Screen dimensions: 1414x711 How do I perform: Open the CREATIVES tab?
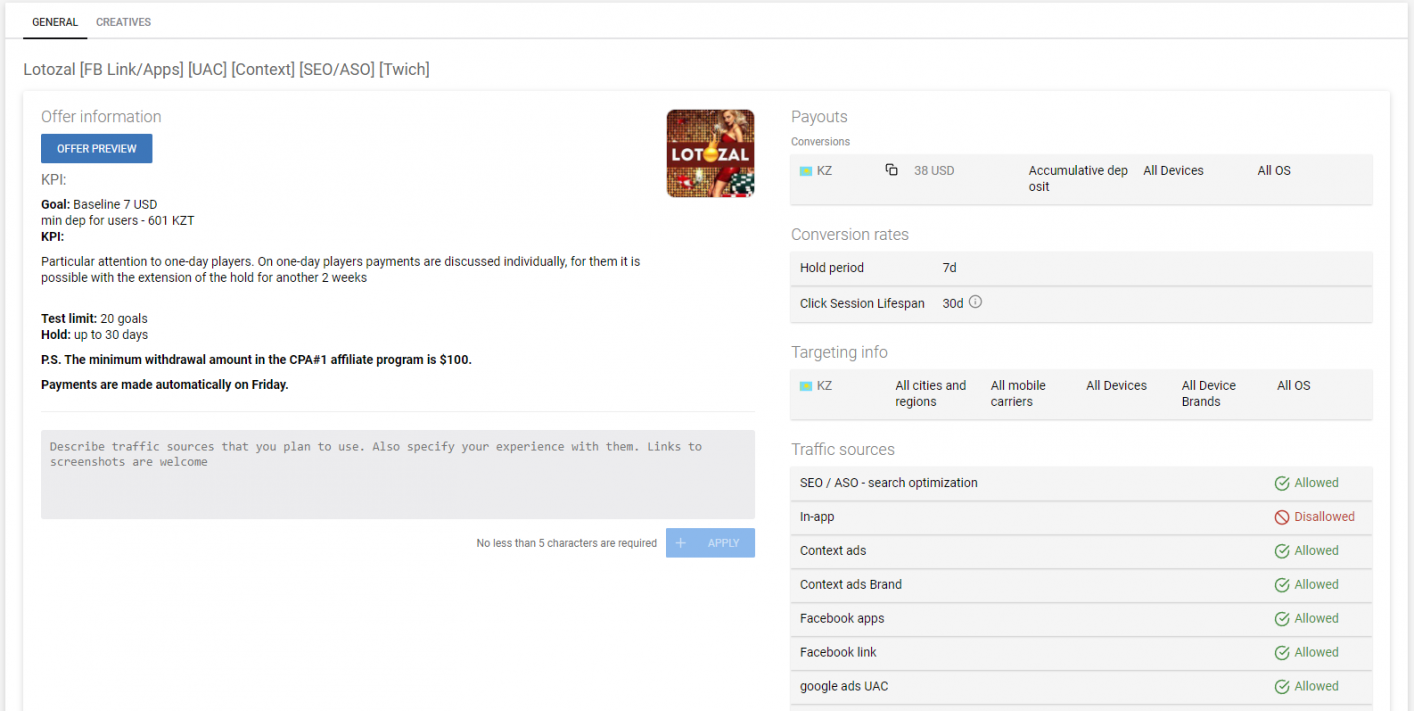[x=124, y=22]
